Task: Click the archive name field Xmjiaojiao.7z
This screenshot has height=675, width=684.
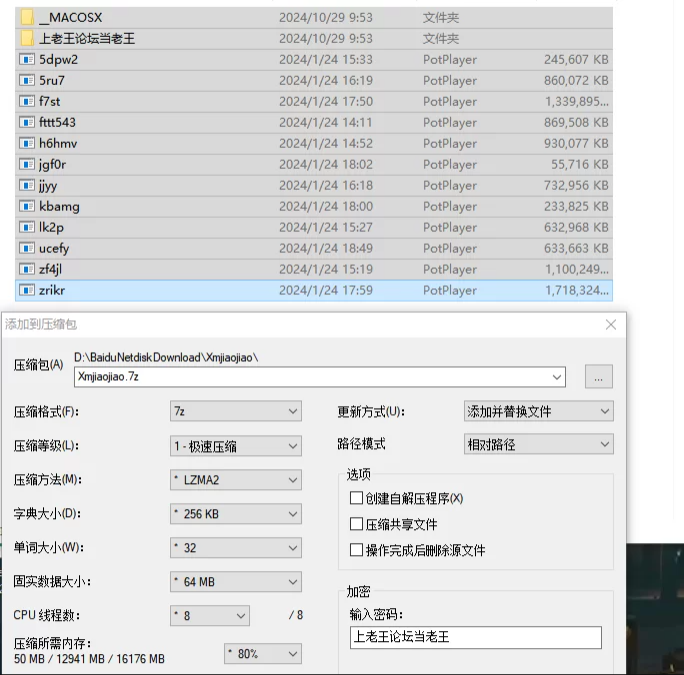Action: tap(320, 377)
